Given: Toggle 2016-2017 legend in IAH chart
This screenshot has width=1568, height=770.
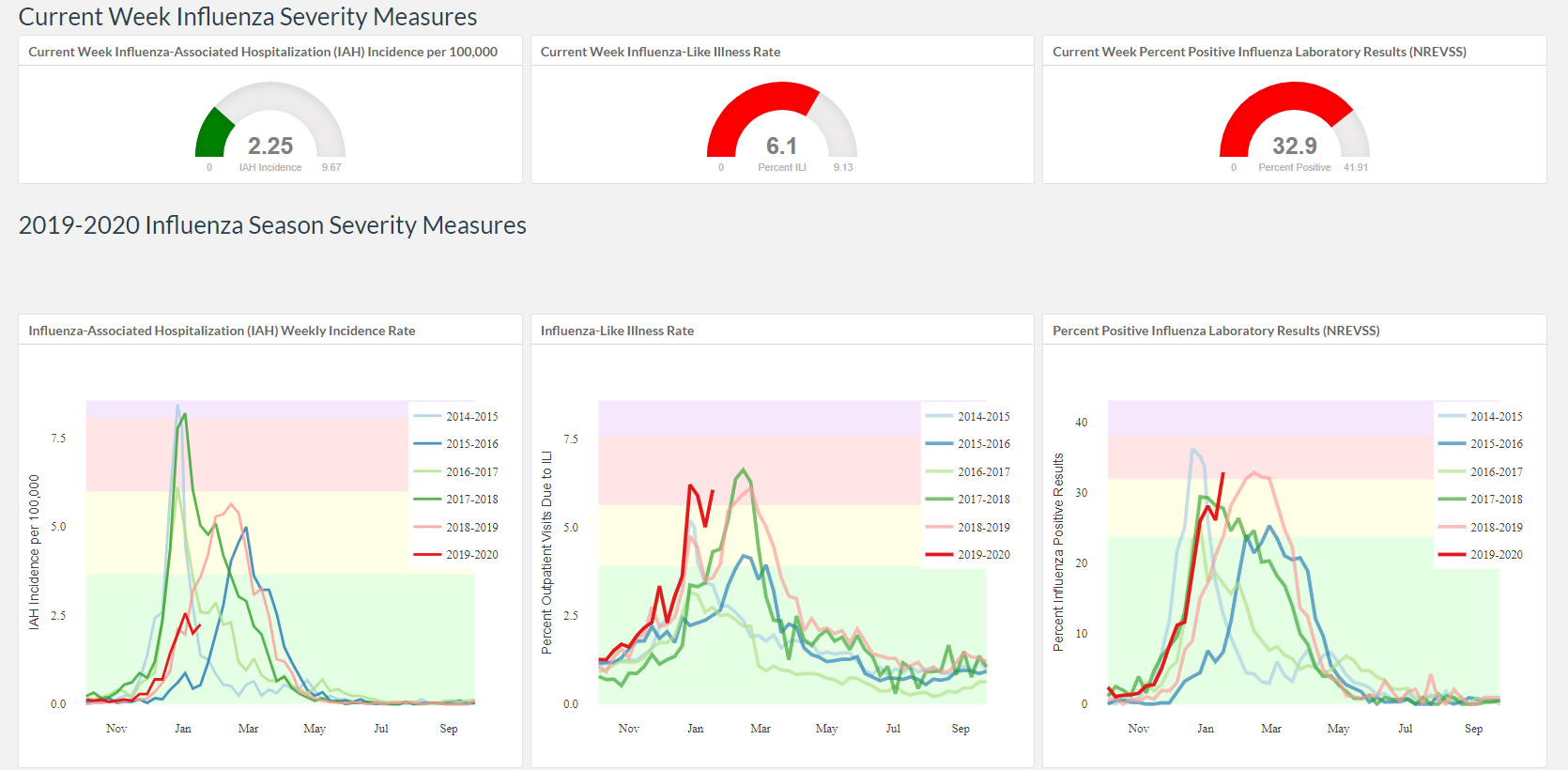Looking at the screenshot, I should click(456, 471).
